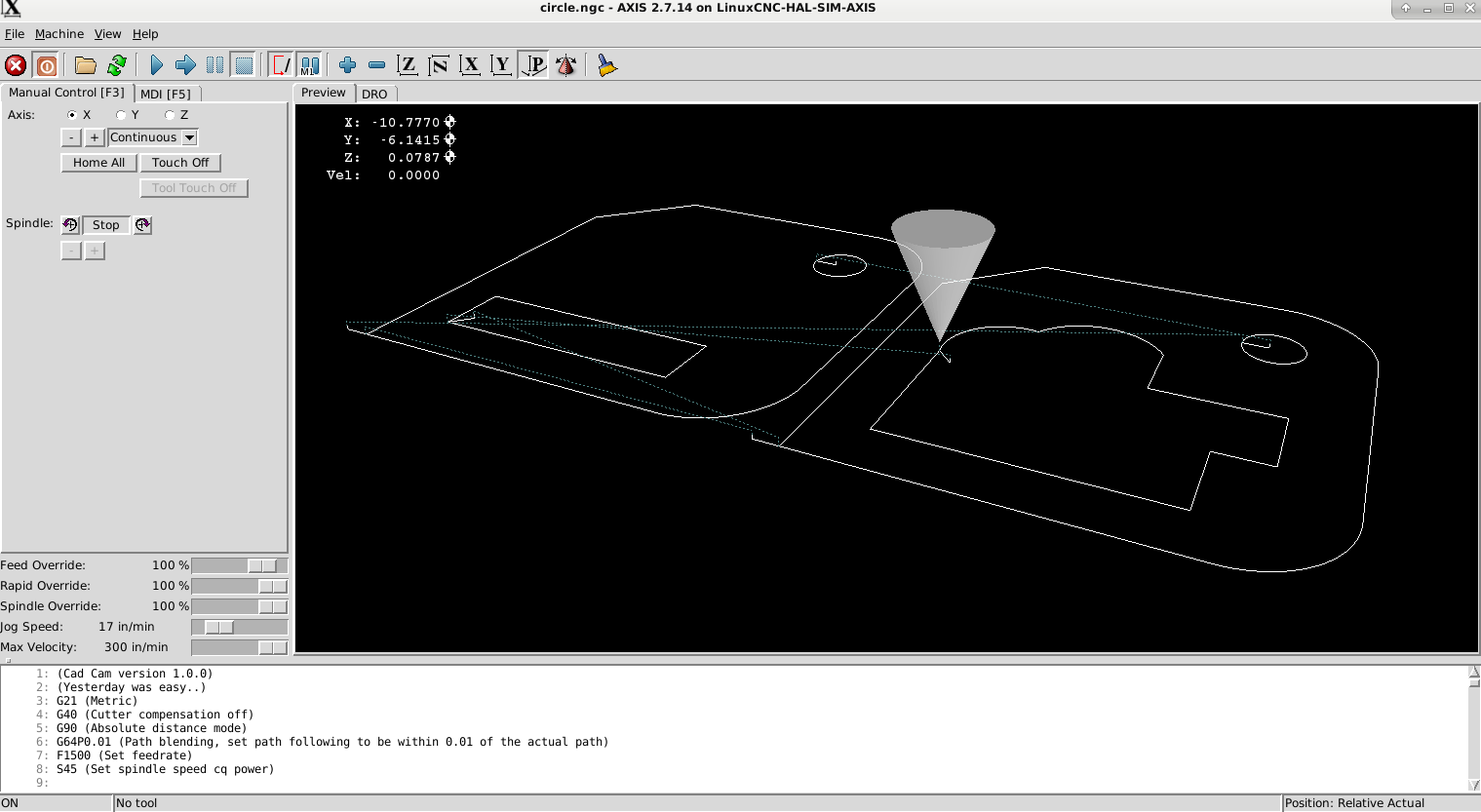Zoom out the preview with the minus icon

[x=376, y=65]
